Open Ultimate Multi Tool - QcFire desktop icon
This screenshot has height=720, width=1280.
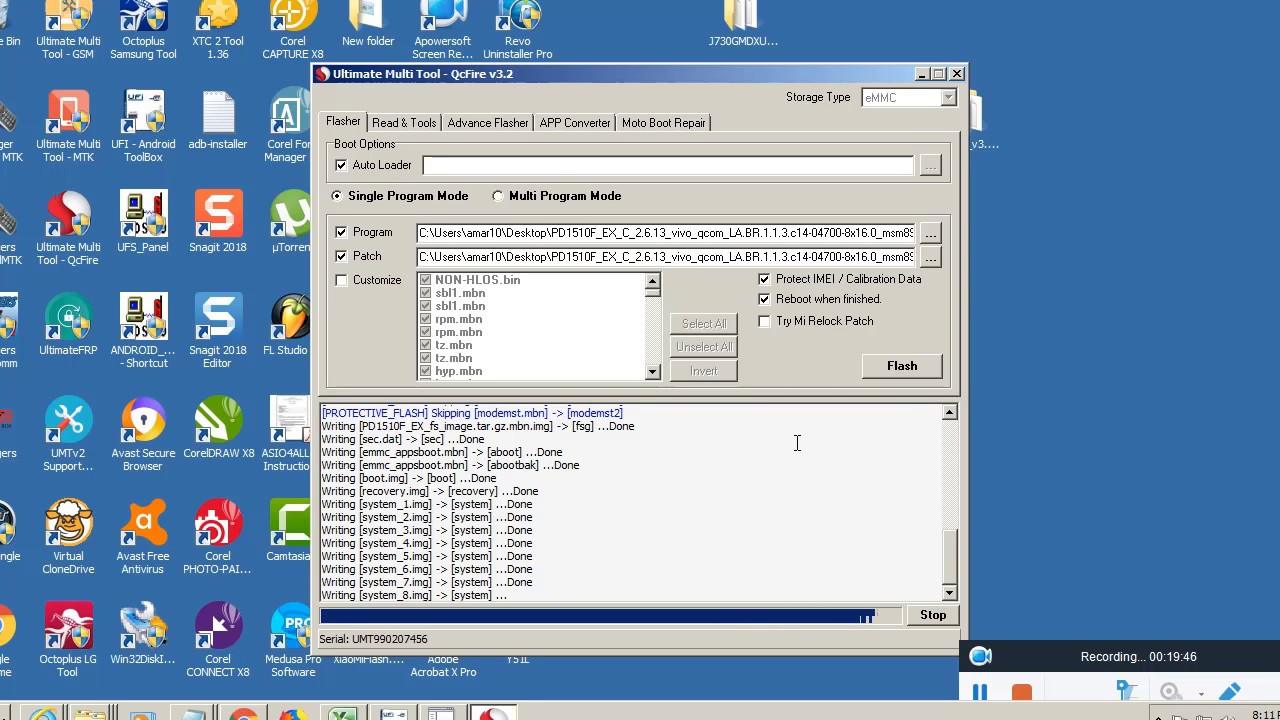(x=68, y=230)
